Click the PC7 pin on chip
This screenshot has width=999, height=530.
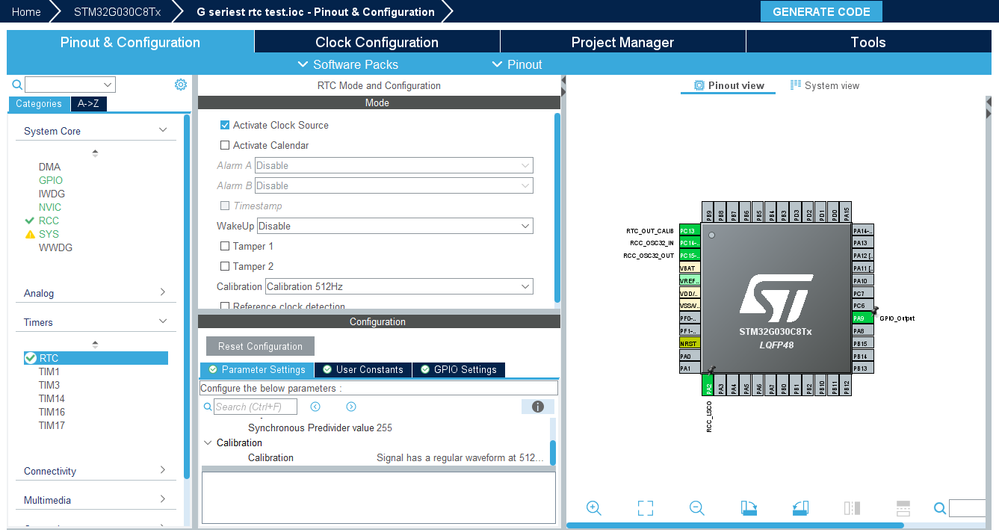pos(863,293)
